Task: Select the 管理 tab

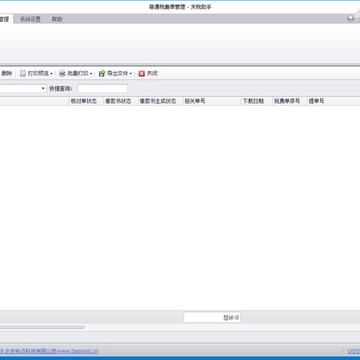Action: tap(5, 19)
